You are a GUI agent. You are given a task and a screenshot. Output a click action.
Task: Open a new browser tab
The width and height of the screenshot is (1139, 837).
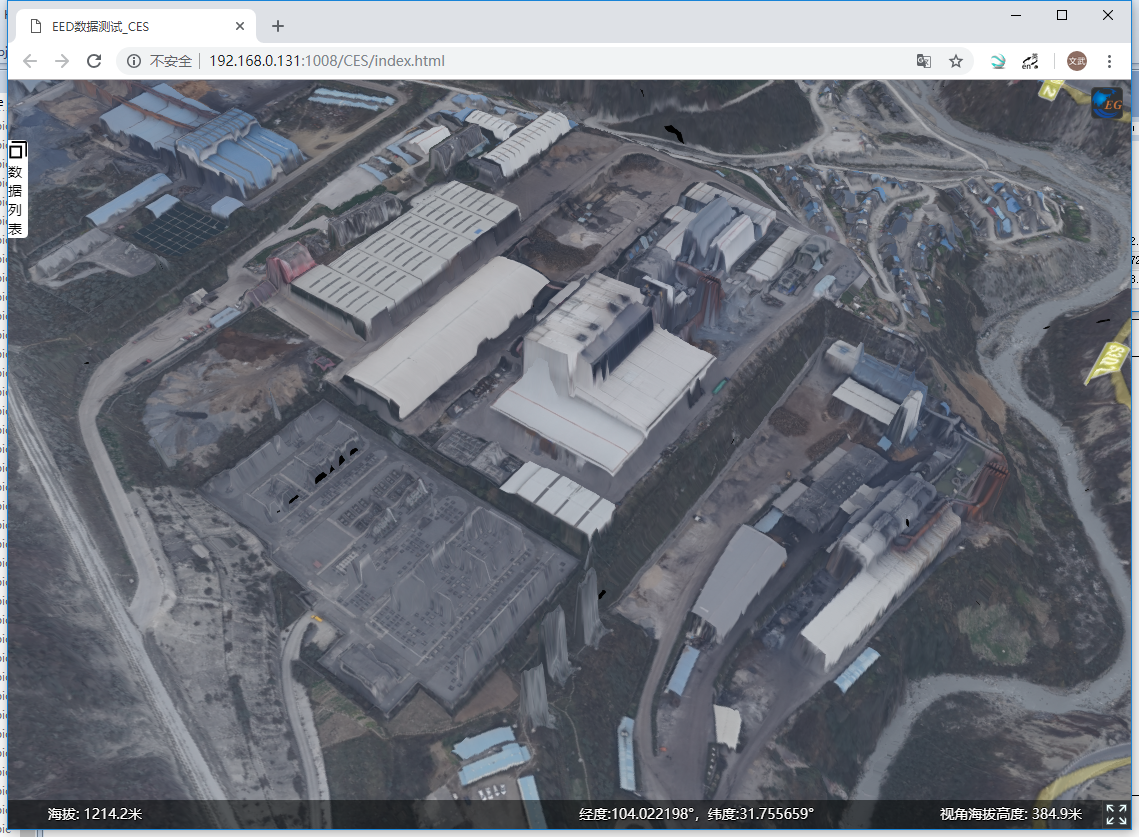click(x=278, y=26)
